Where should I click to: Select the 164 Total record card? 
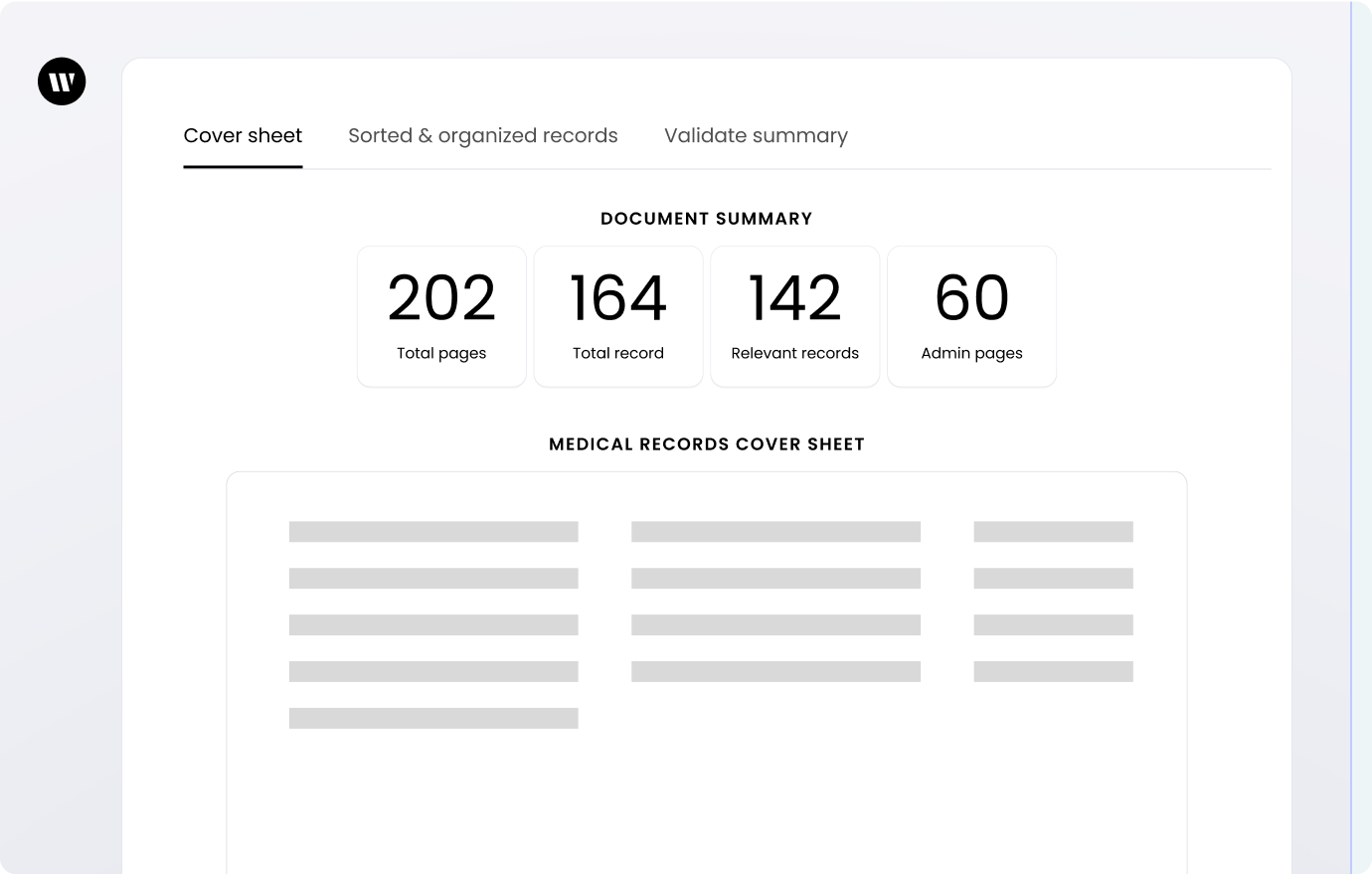618,316
